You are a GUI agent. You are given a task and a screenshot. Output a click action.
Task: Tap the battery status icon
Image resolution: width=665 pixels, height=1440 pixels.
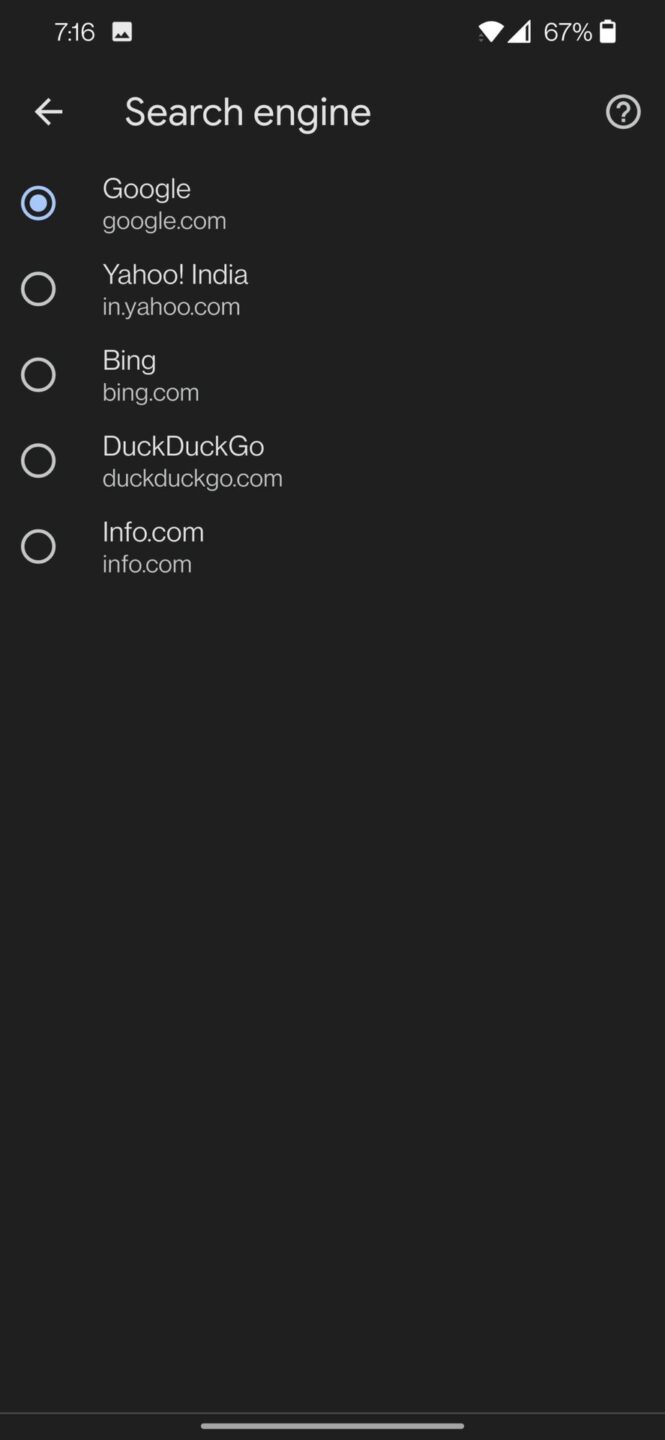tap(609, 31)
